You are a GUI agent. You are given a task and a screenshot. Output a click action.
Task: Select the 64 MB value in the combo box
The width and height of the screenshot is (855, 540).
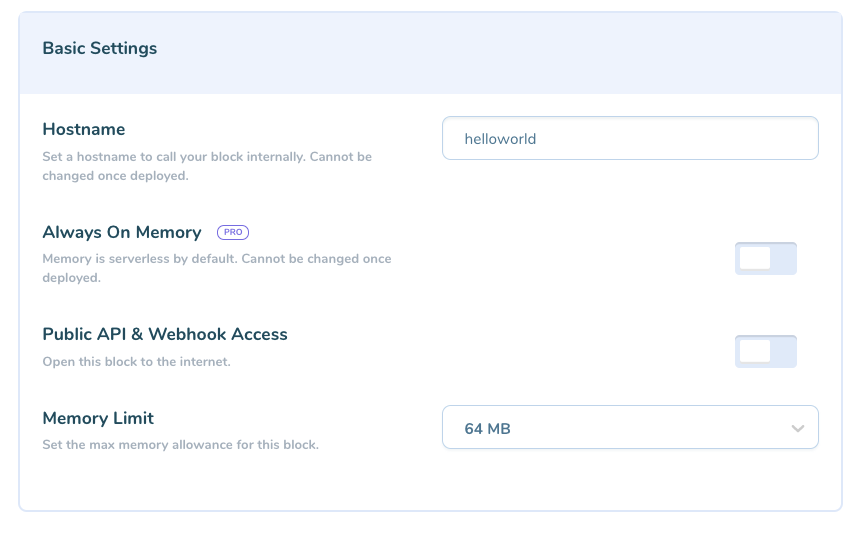[x=487, y=429]
